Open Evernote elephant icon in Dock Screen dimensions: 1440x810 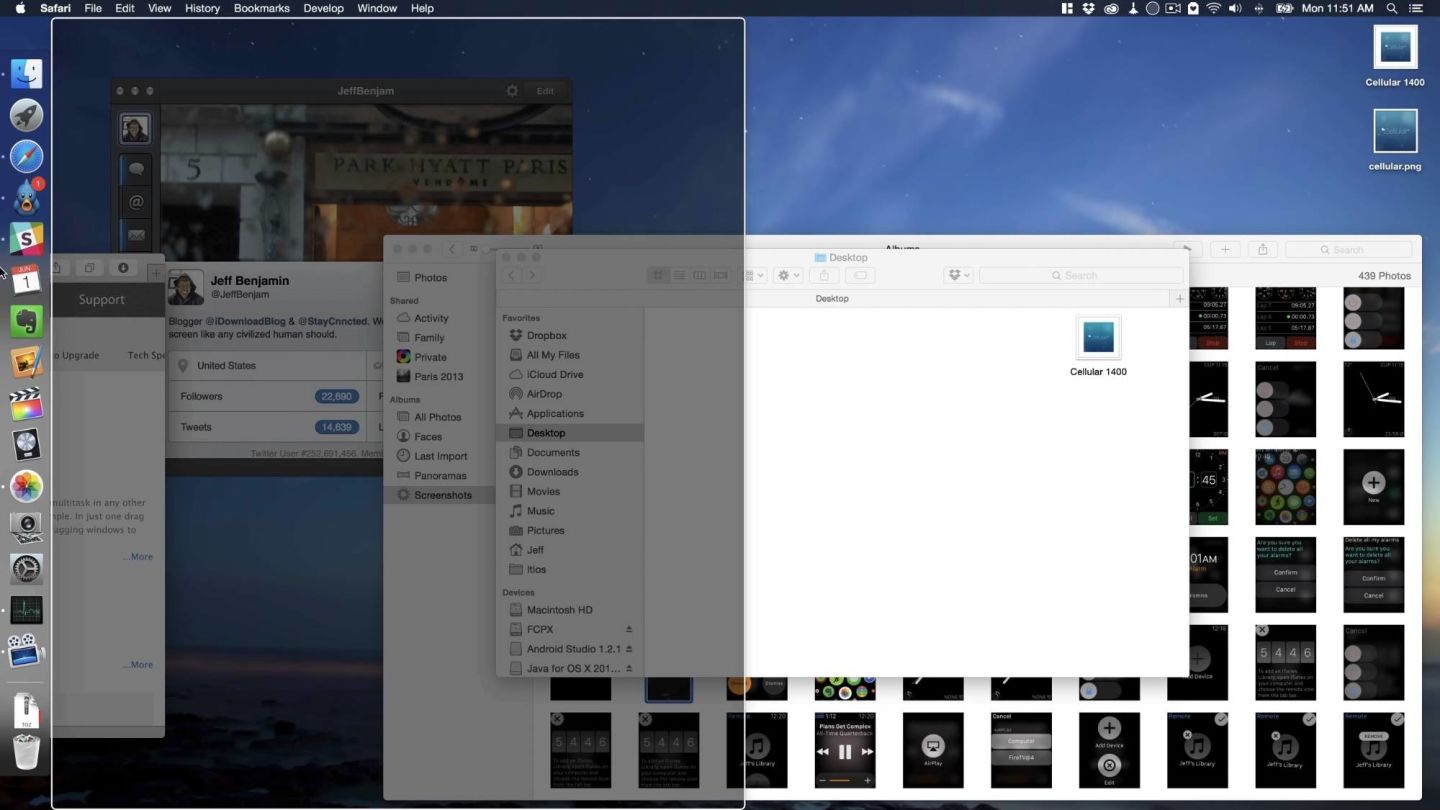coord(27,321)
